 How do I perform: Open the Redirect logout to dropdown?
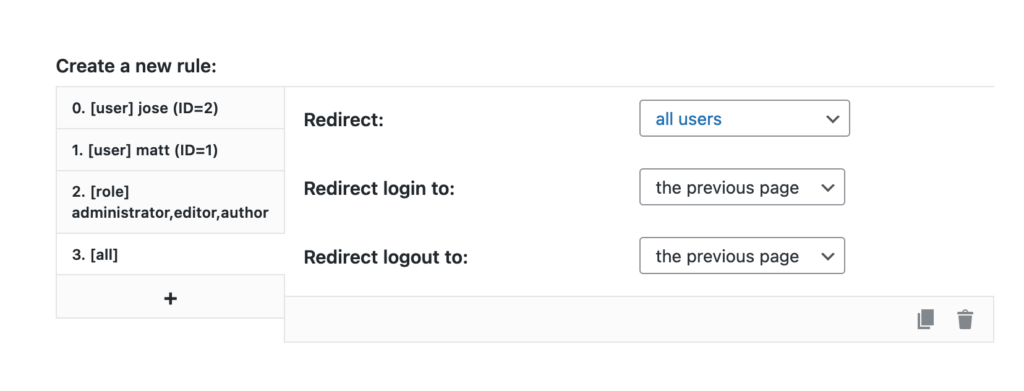pos(742,256)
